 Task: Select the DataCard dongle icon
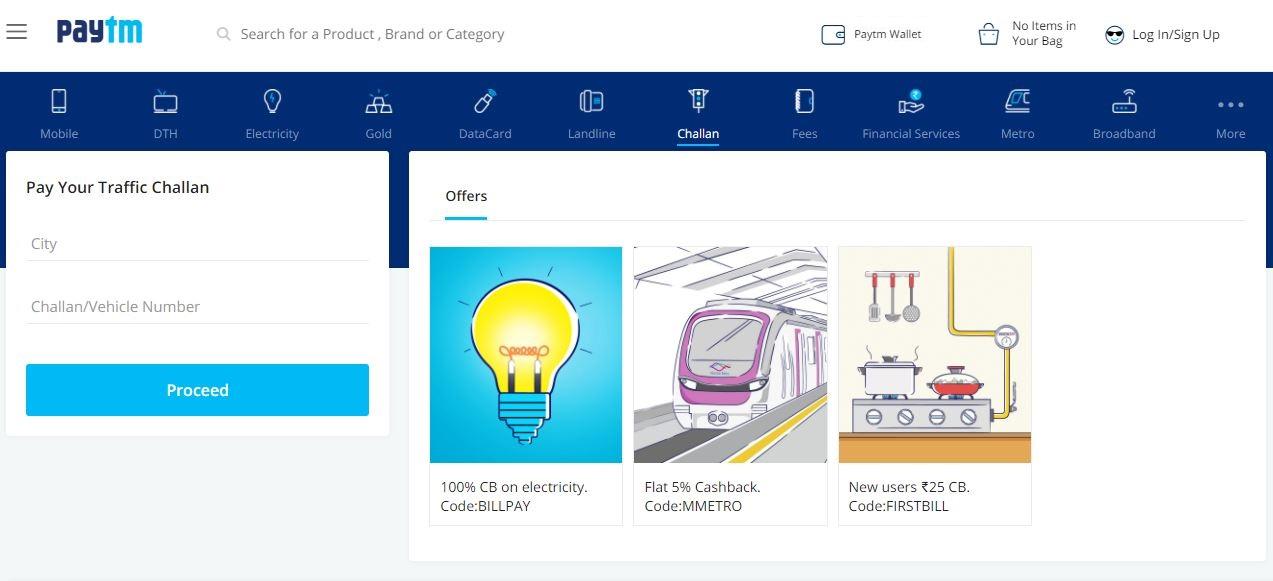[x=485, y=101]
